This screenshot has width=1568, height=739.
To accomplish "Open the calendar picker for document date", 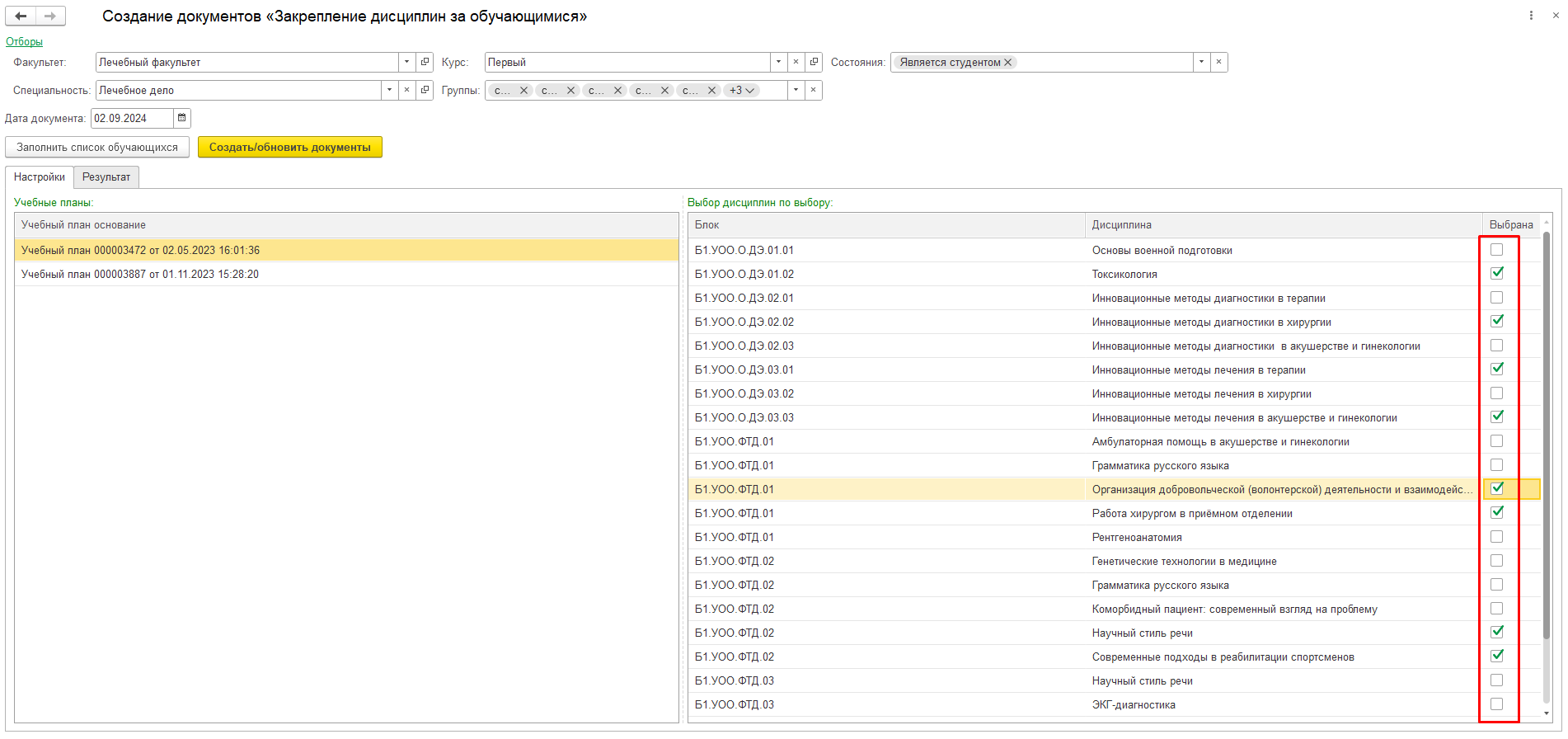I will [182, 118].
